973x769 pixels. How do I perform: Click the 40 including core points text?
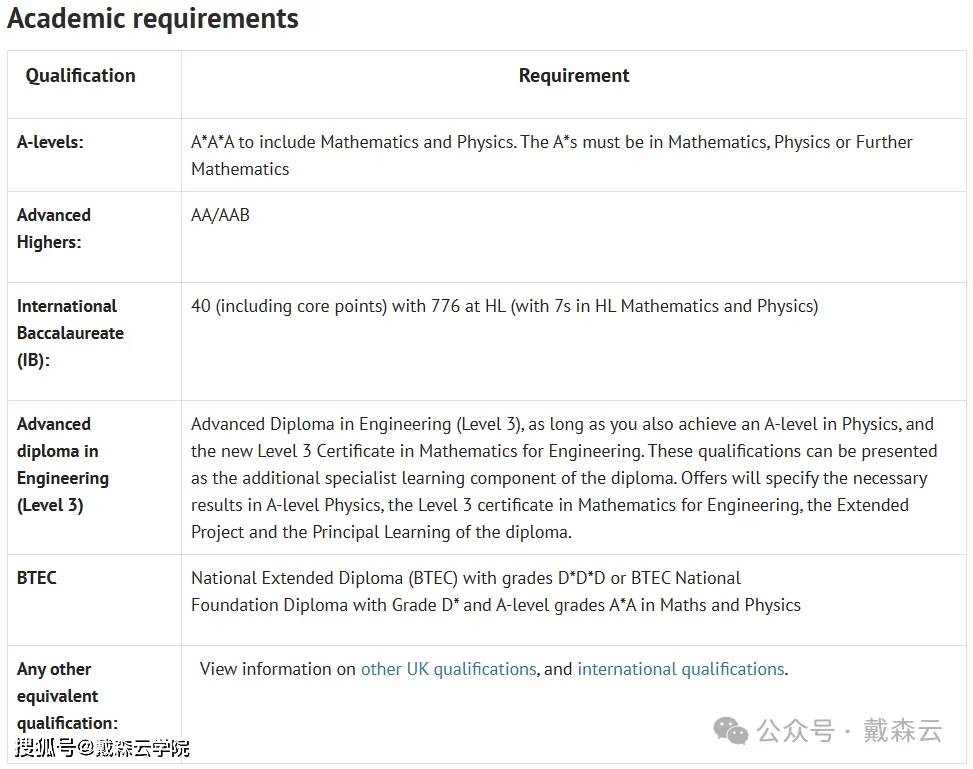(504, 306)
